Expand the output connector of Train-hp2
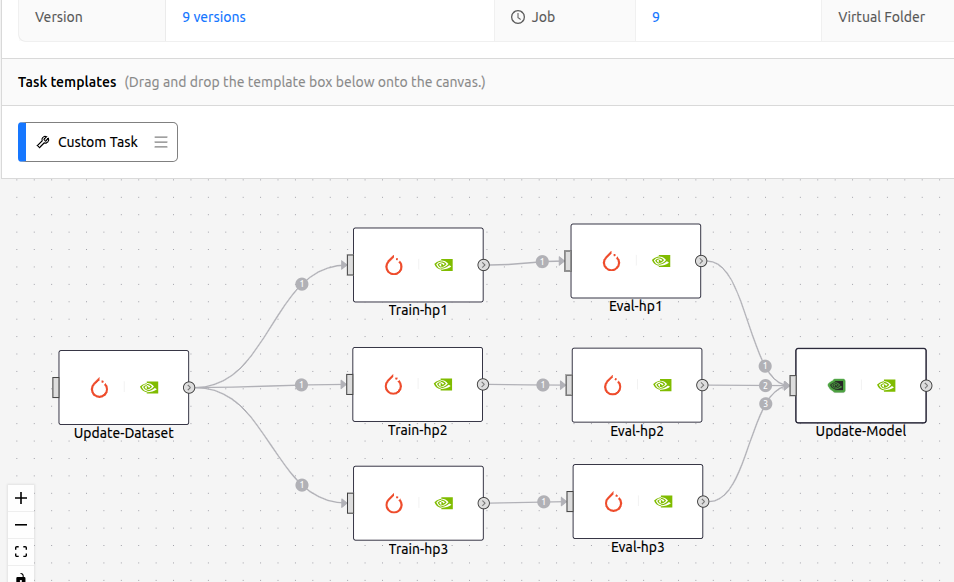This screenshot has width=954, height=582. [481, 385]
